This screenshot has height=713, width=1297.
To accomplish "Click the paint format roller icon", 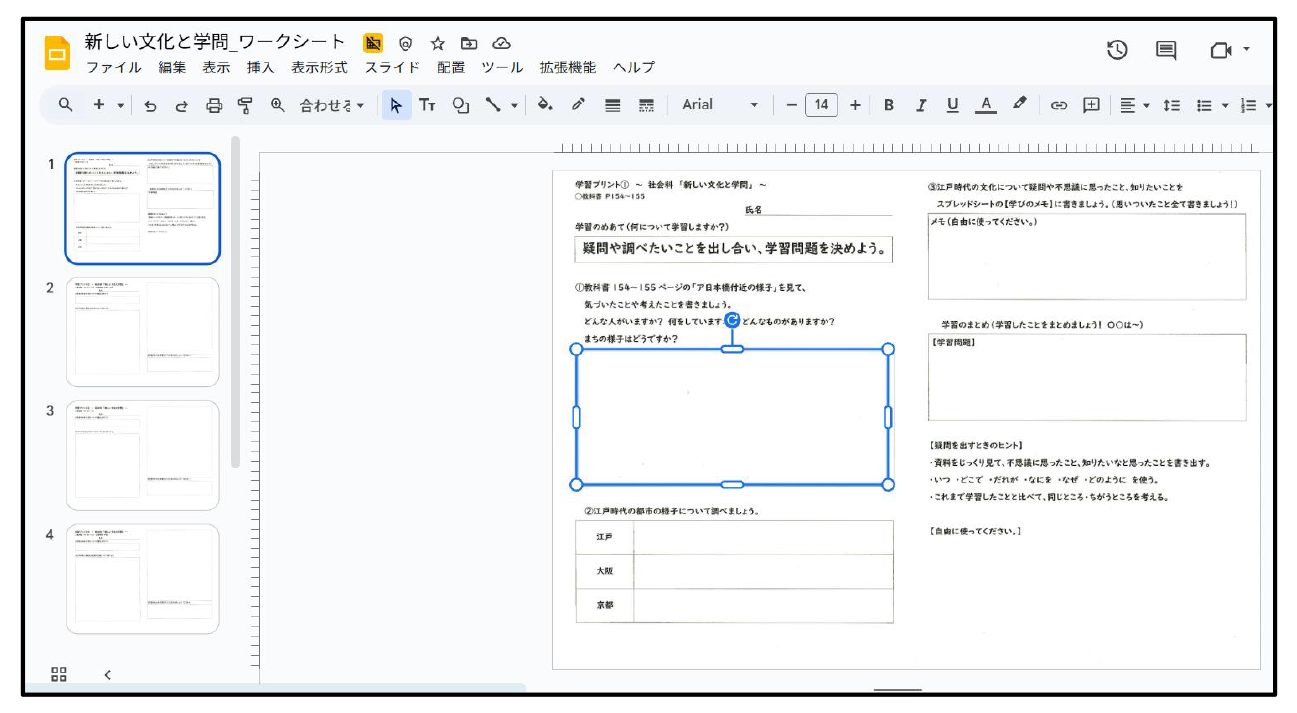I will click(x=245, y=105).
